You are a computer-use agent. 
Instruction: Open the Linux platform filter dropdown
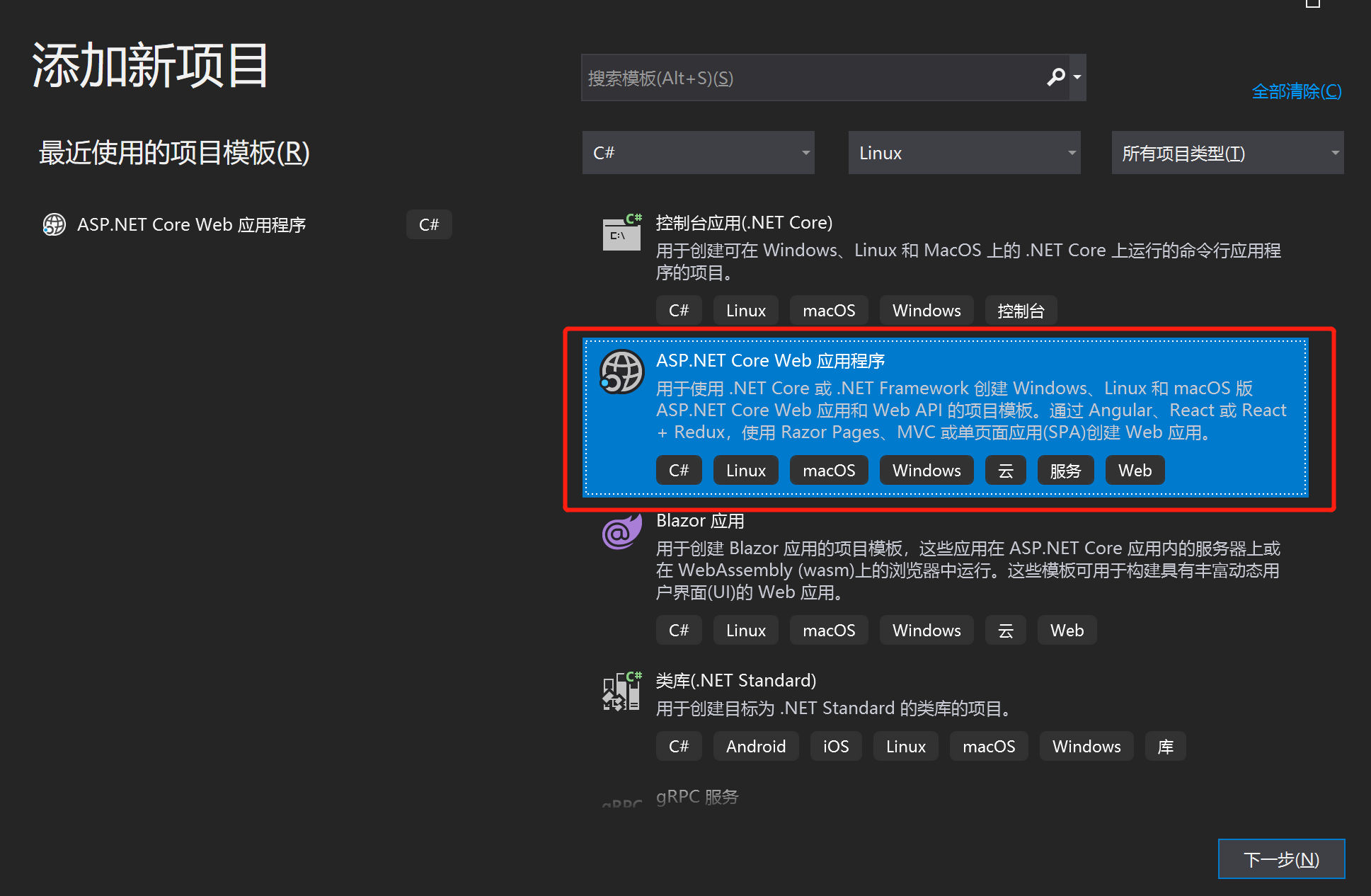coord(965,153)
